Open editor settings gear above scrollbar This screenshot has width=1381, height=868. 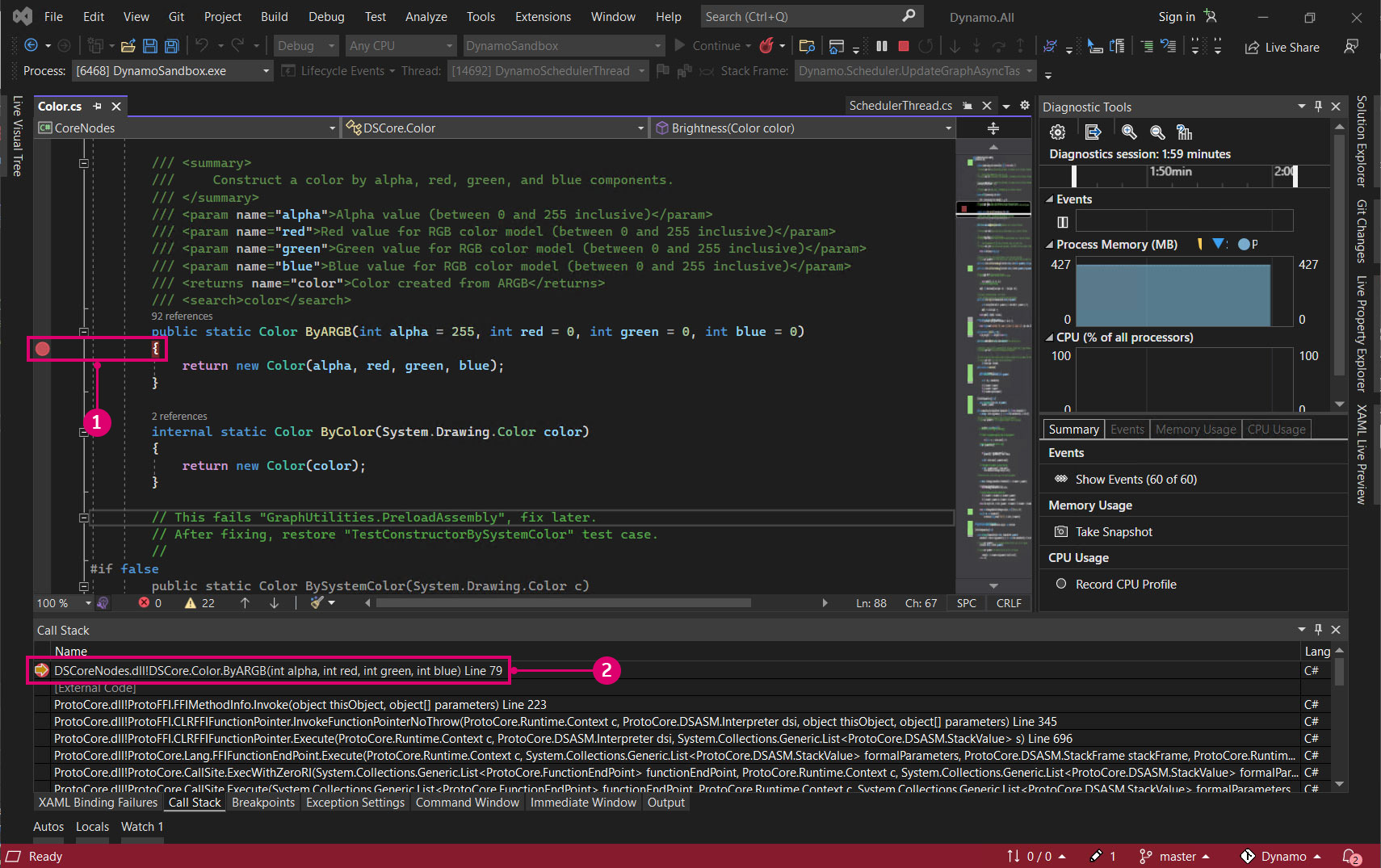tap(1025, 106)
